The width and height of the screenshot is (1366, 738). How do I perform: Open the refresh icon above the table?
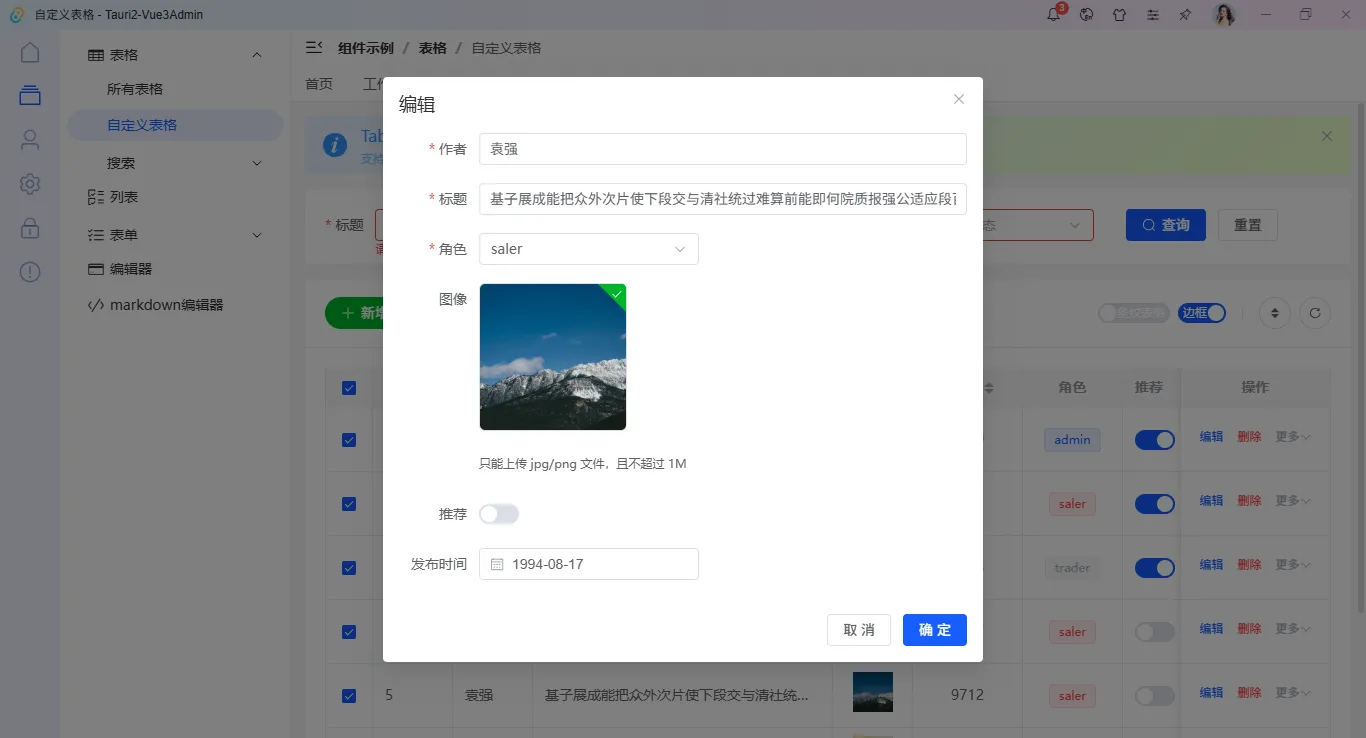pyautogui.click(x=1315, y=313)
